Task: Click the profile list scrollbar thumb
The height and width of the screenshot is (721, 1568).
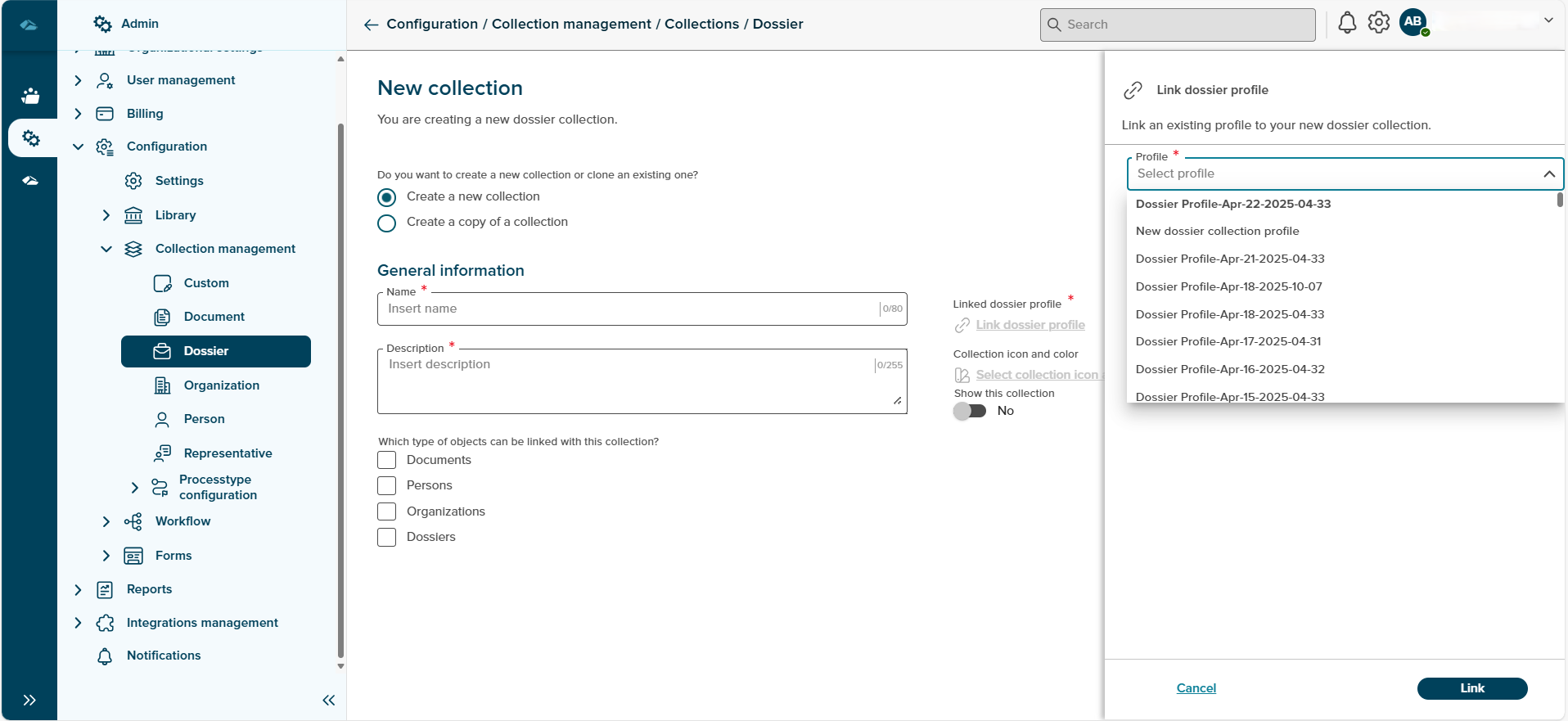Action: [x=1560, y=200]
